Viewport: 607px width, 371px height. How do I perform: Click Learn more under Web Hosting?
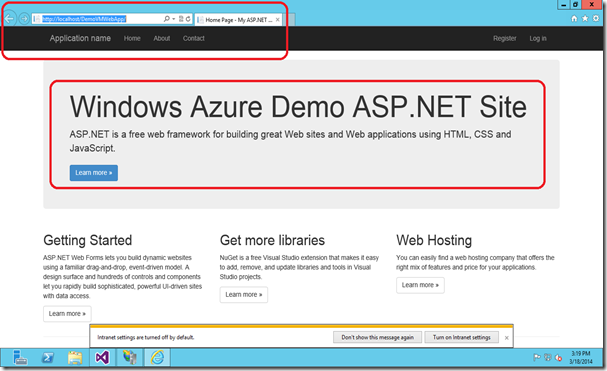pos(420,285)
